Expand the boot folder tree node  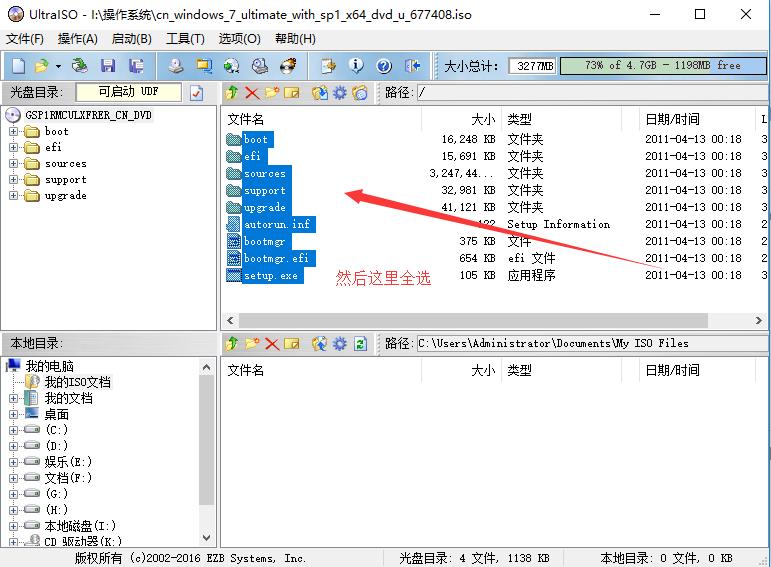13,131
